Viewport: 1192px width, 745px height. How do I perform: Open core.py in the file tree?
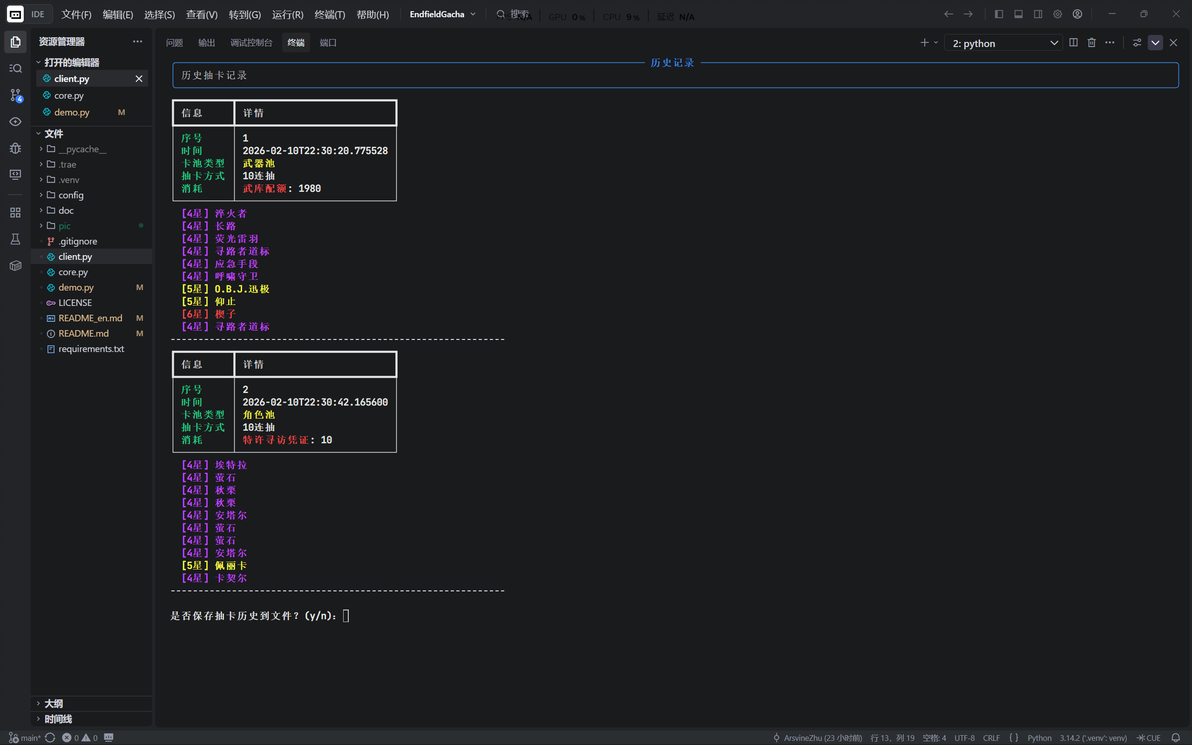pyautogui.click(x=73, y=272)
